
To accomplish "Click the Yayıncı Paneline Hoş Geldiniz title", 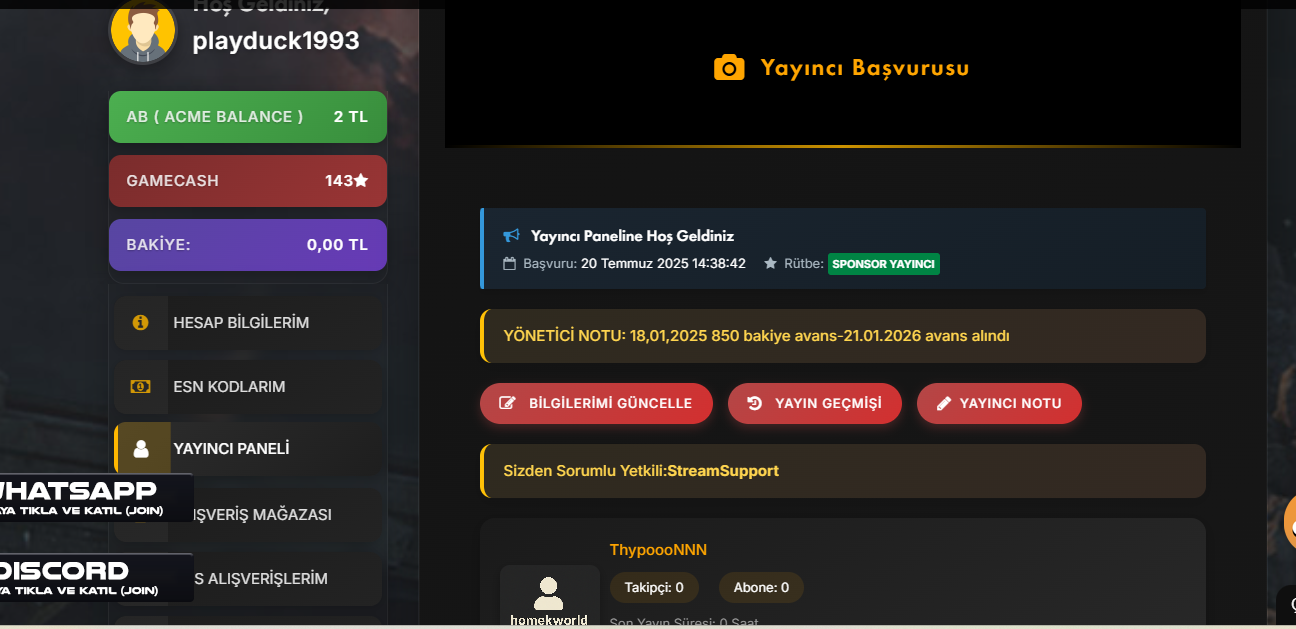I will [632, 236].
